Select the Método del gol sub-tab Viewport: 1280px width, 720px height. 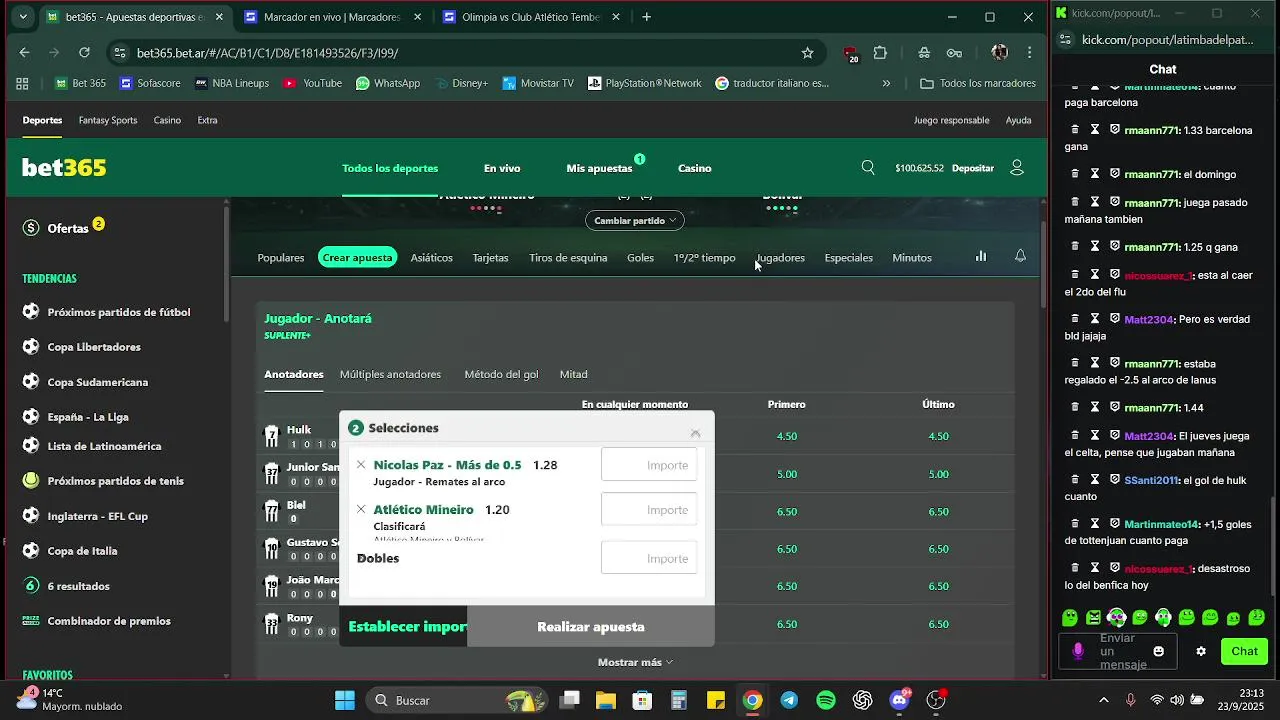(501, 374)
